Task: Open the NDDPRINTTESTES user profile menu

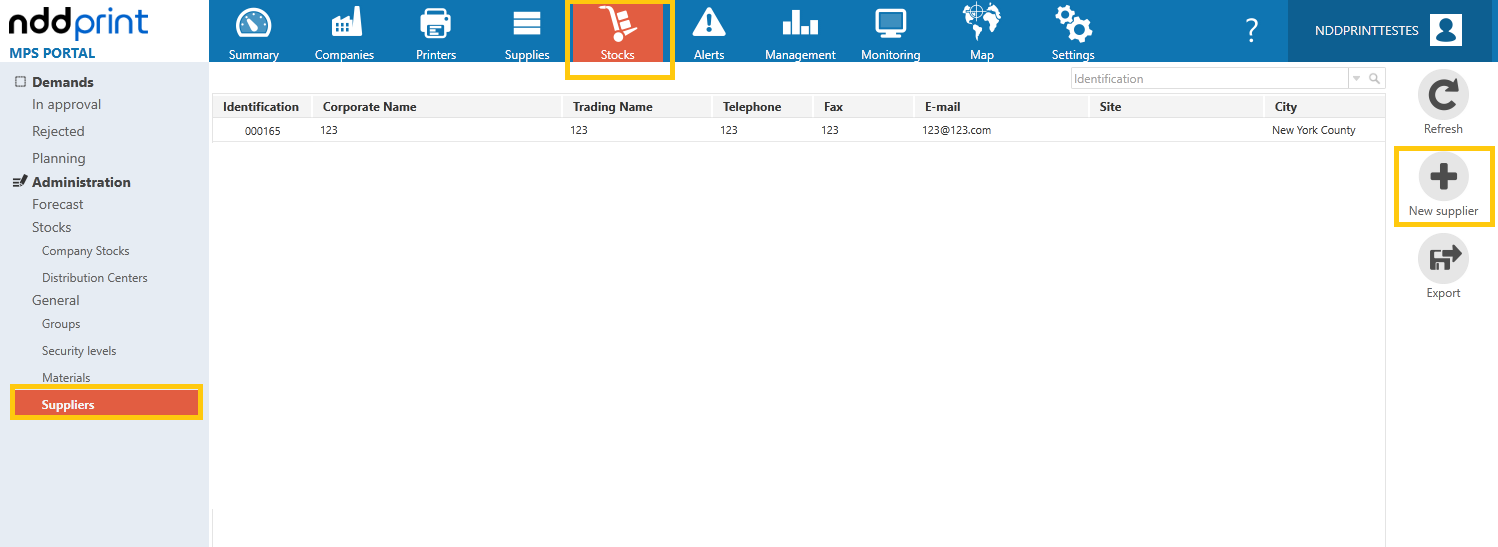Action: coord(1392,31)
